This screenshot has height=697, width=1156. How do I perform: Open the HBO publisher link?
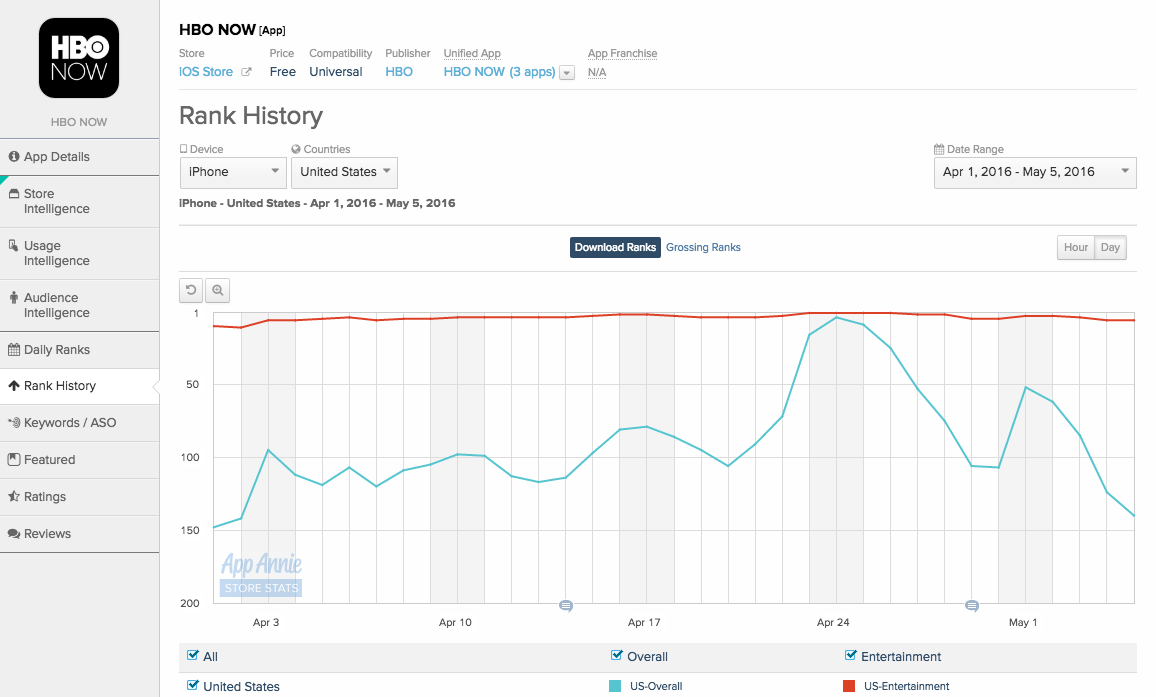[x=399, y=72]
